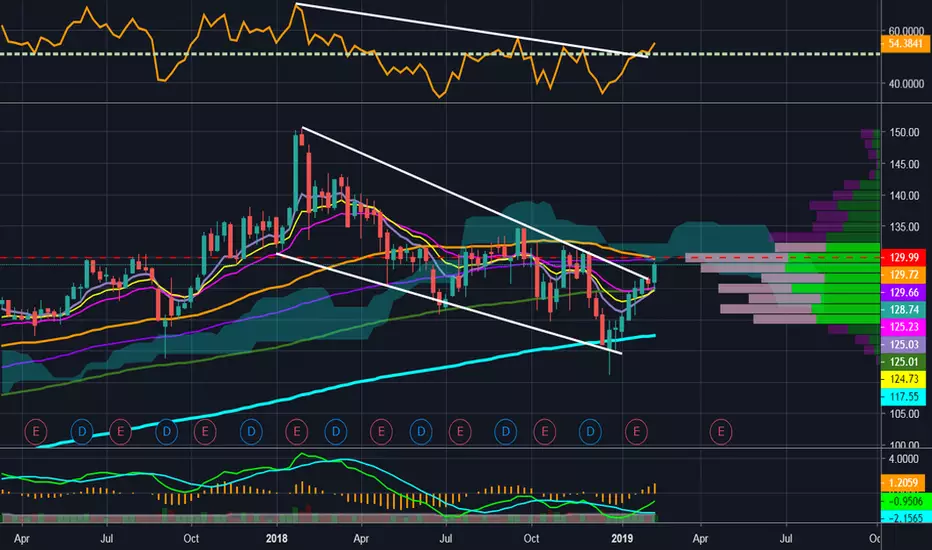Select the orange MACD histogram 1.2059 label
The image size is (932, 550).
[x=903, y=483]
